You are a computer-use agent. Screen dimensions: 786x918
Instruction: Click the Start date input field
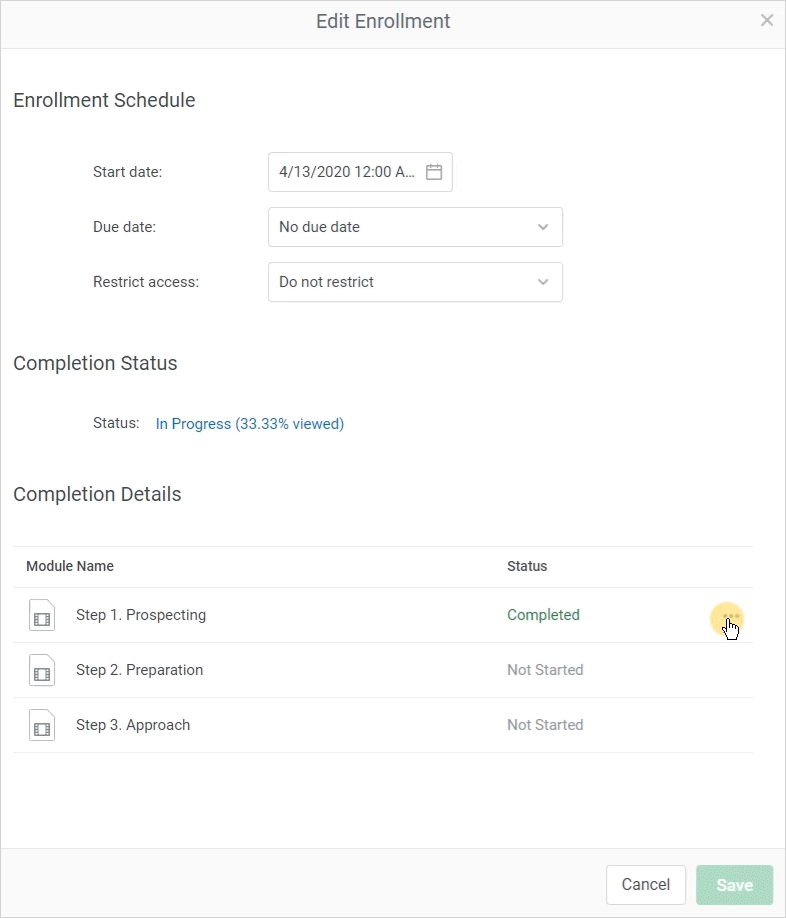point(361,172)
